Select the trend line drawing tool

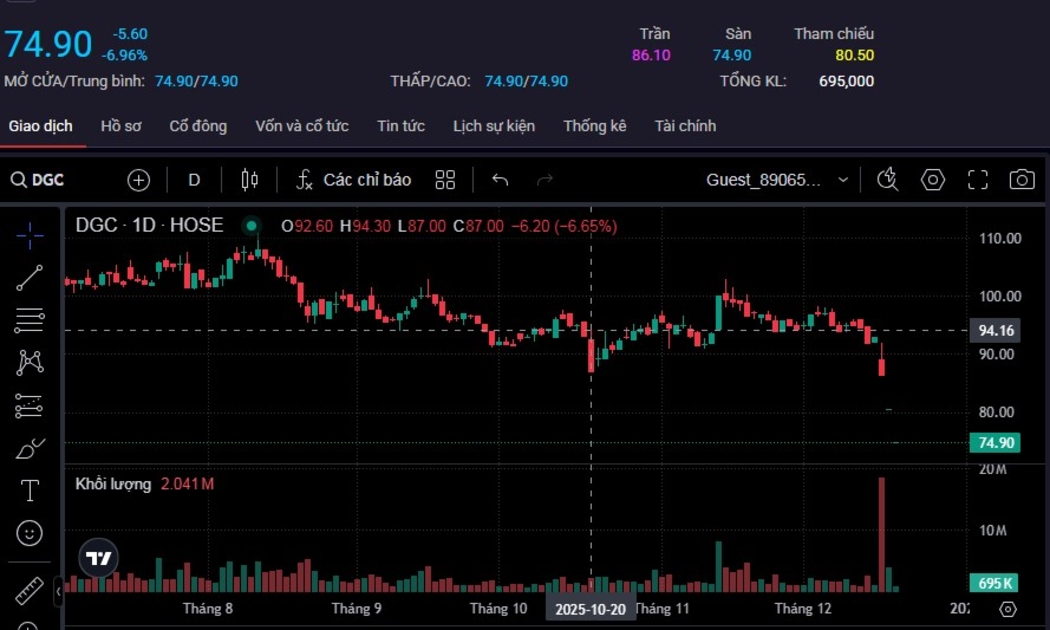[x=30, y=278]
